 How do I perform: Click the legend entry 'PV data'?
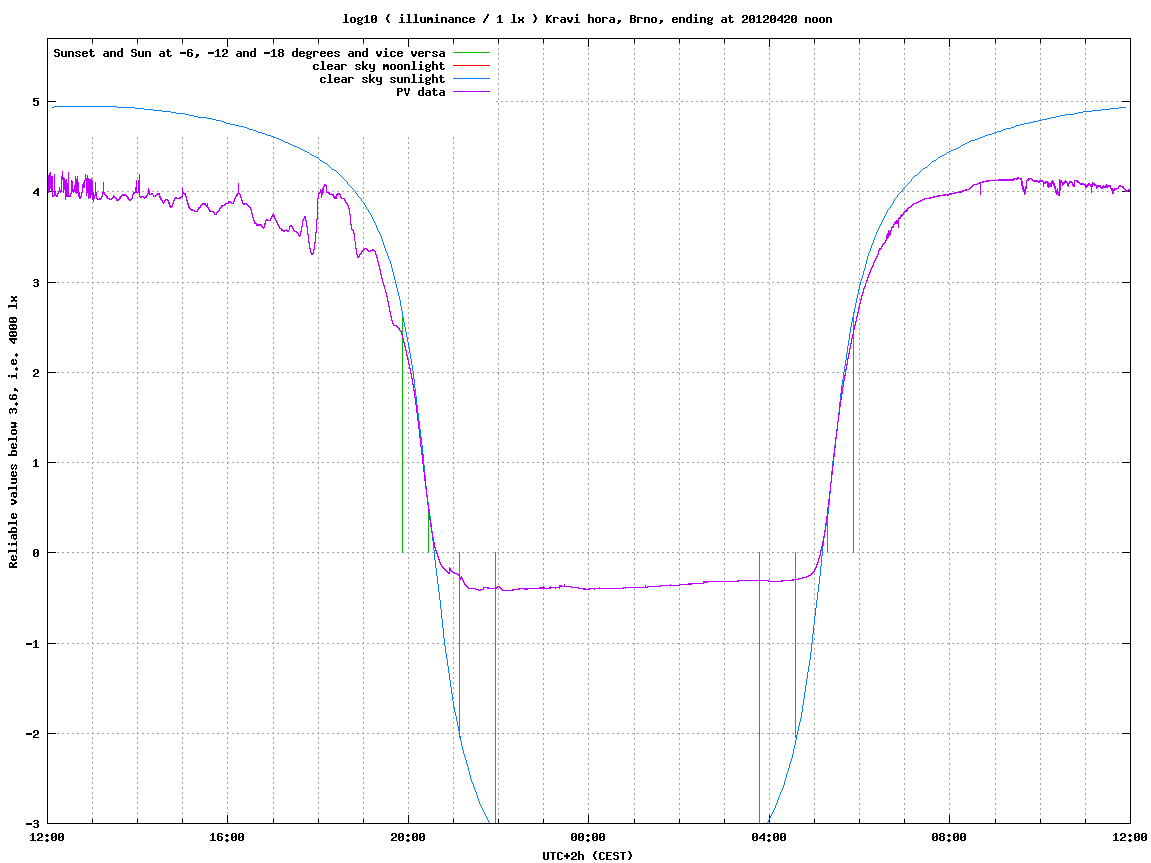point(421,92)
